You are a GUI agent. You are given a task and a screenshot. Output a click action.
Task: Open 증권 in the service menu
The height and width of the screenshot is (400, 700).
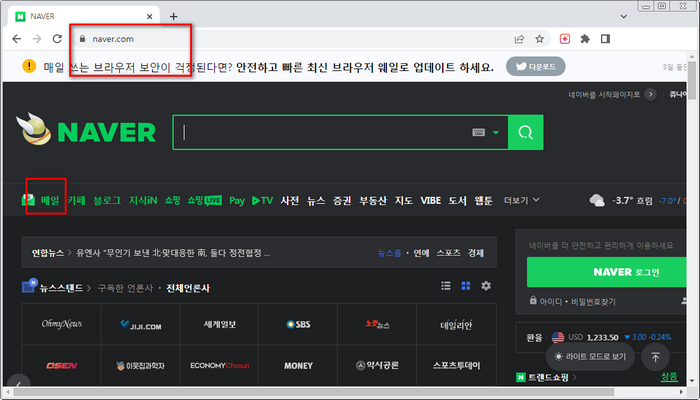coord(342,200)
